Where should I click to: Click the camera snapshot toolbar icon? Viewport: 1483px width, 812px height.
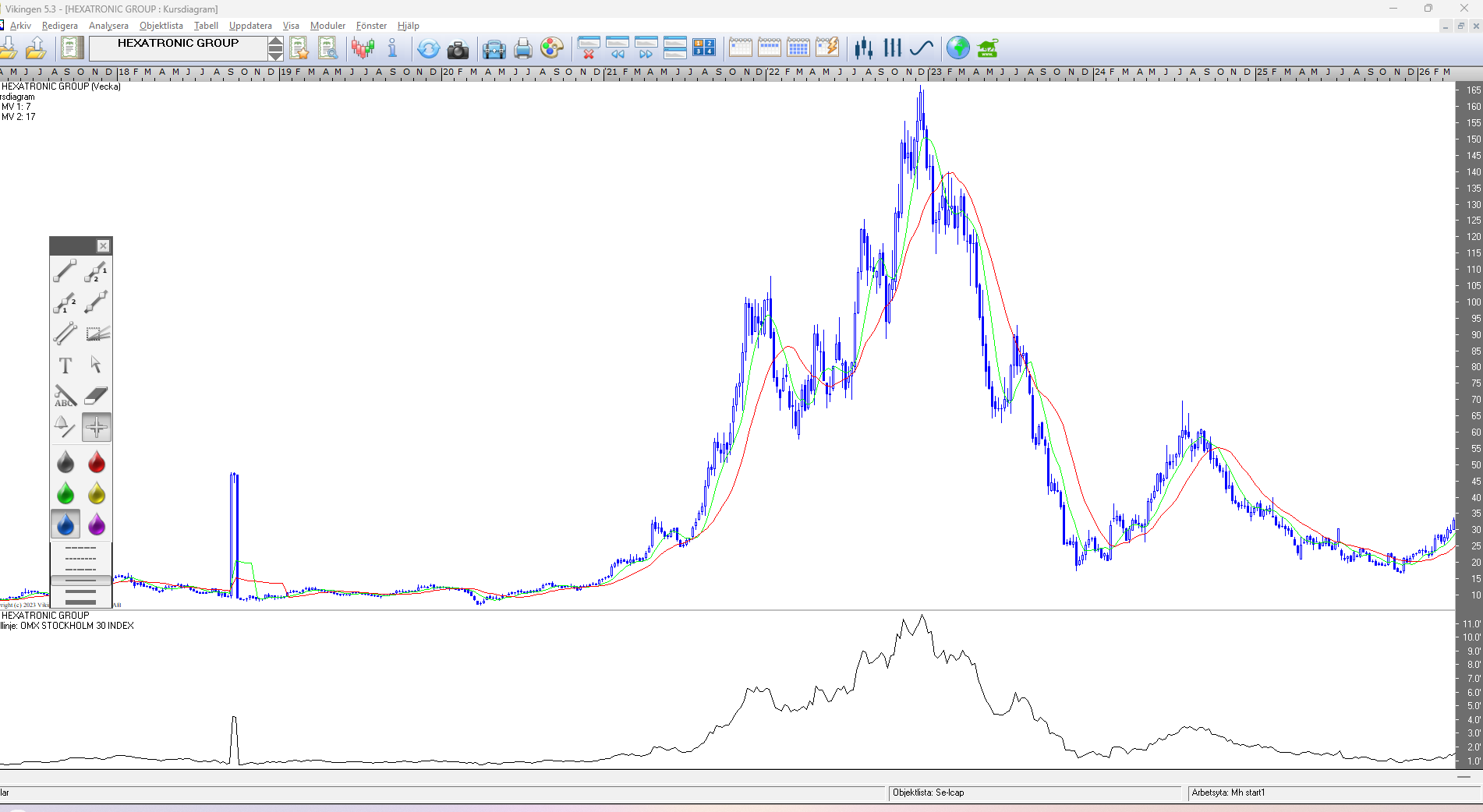(x=458, y=49)
